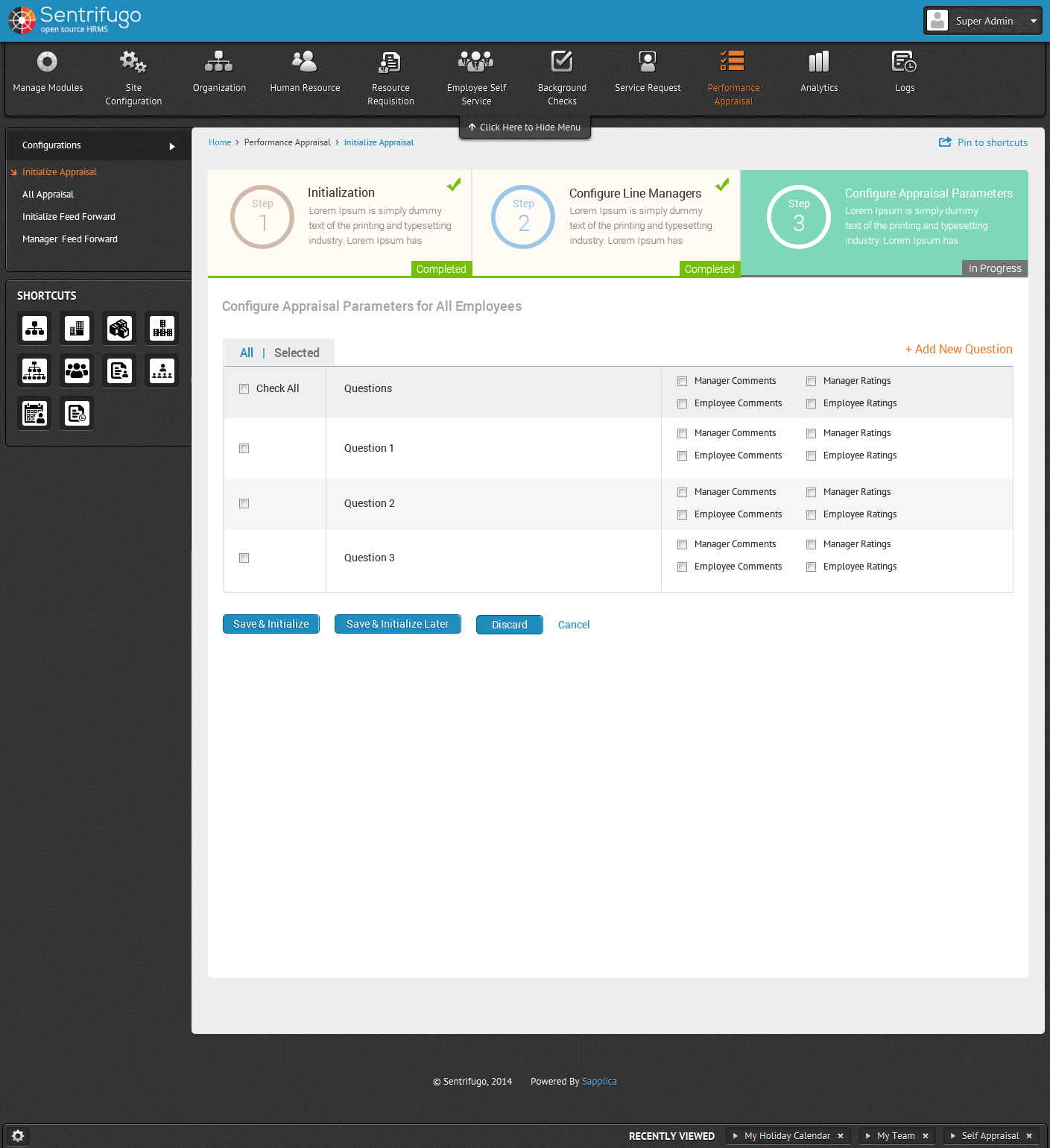Open Resource Requisition module
The height and width of the screenshot is (1148, 1050).
390,78
